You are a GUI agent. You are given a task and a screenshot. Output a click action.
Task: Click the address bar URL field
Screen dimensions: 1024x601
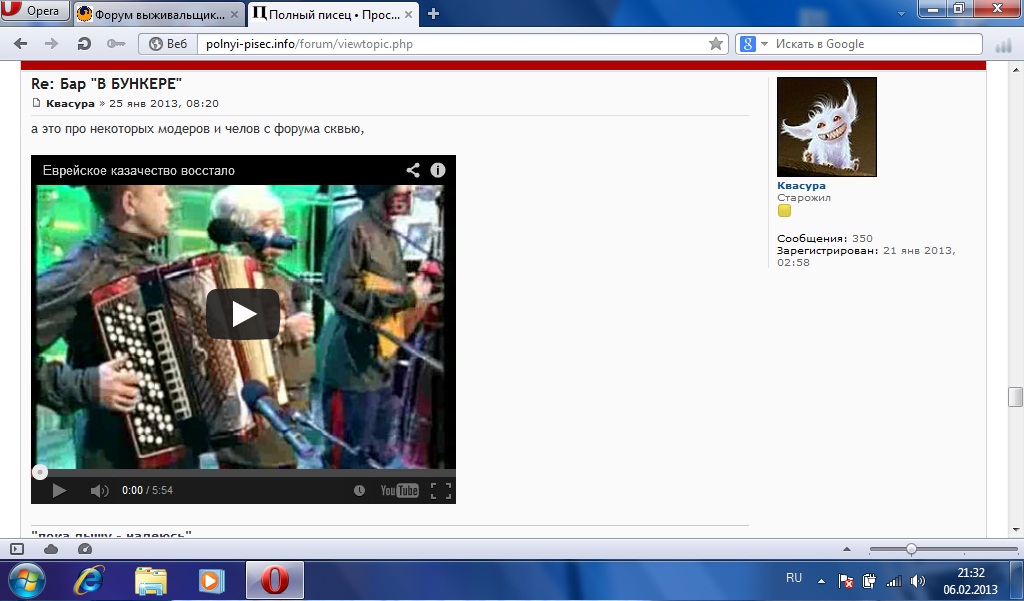point(451,44)
